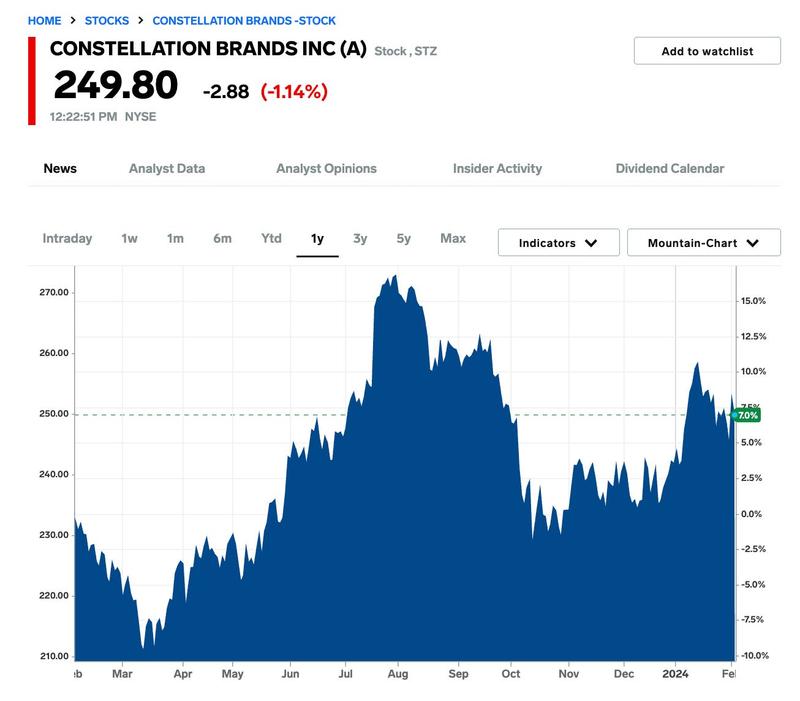Select the 1y chart range

click(317, 238)
